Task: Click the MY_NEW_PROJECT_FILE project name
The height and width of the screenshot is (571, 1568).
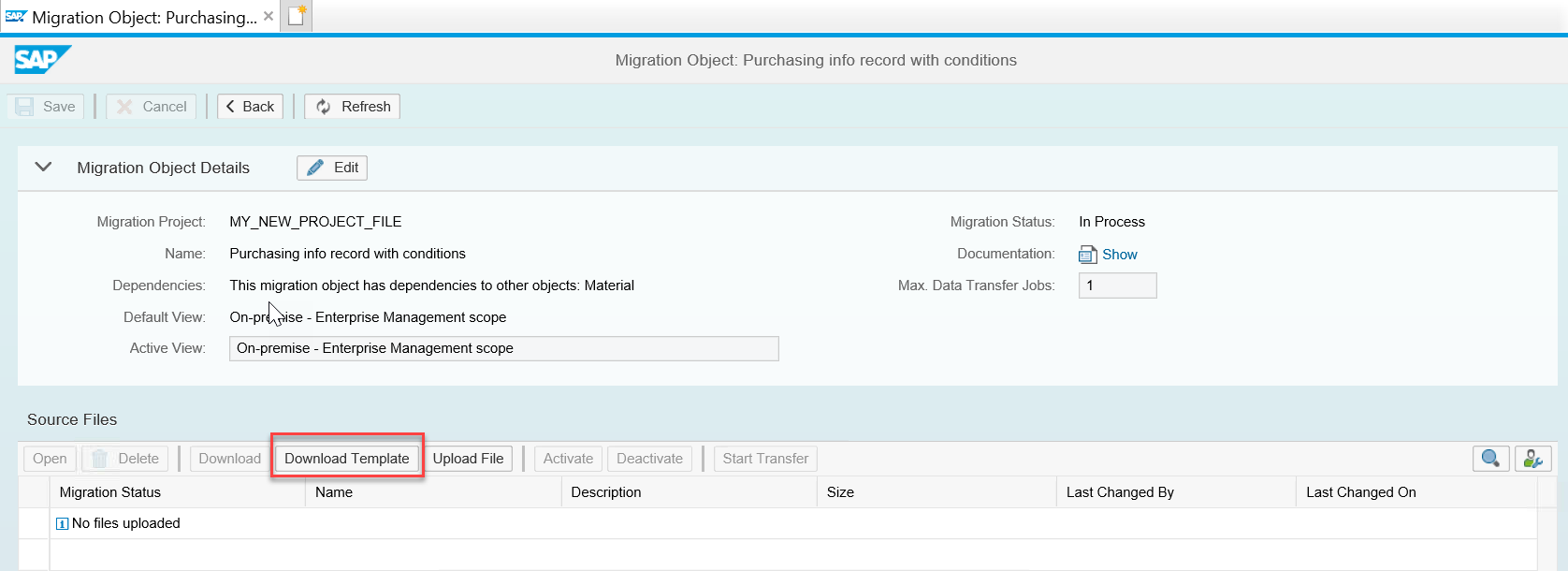Action: coord(315,222)
